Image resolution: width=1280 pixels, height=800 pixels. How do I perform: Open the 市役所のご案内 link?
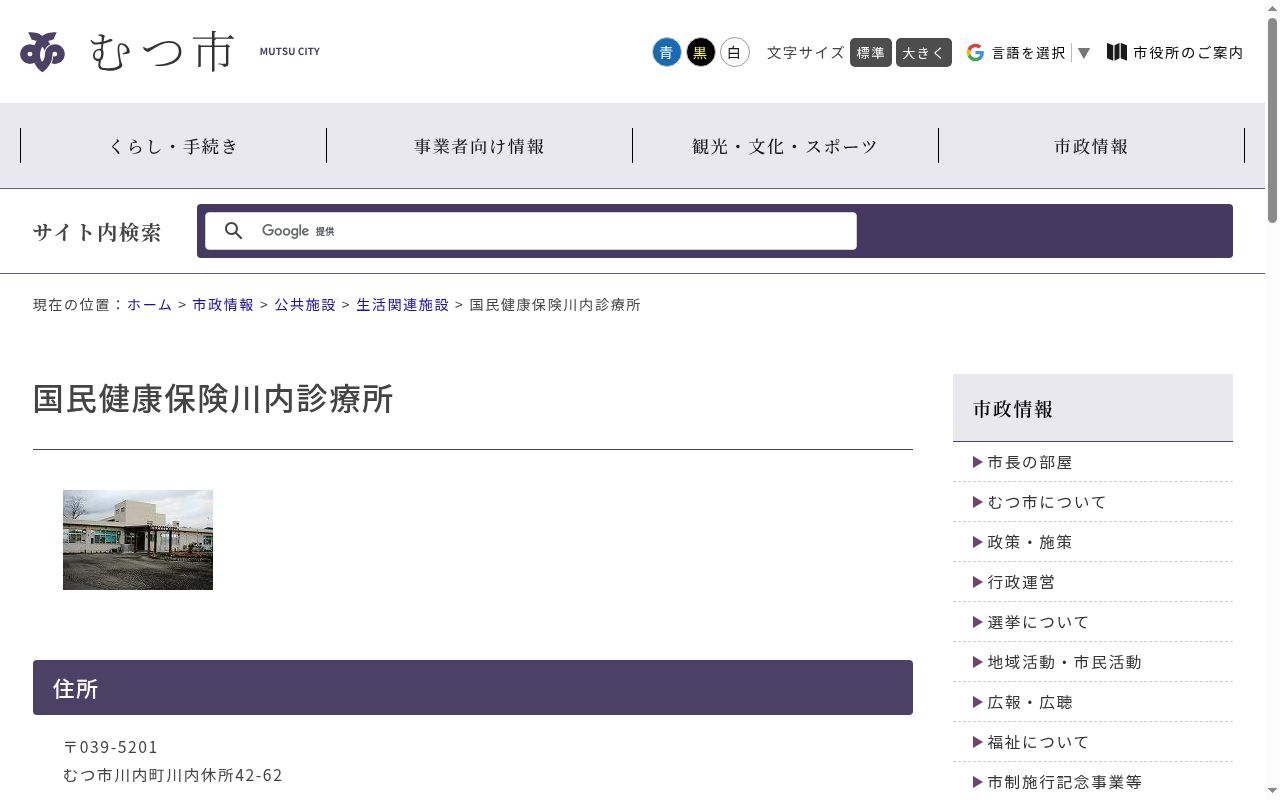point(1188,53)
